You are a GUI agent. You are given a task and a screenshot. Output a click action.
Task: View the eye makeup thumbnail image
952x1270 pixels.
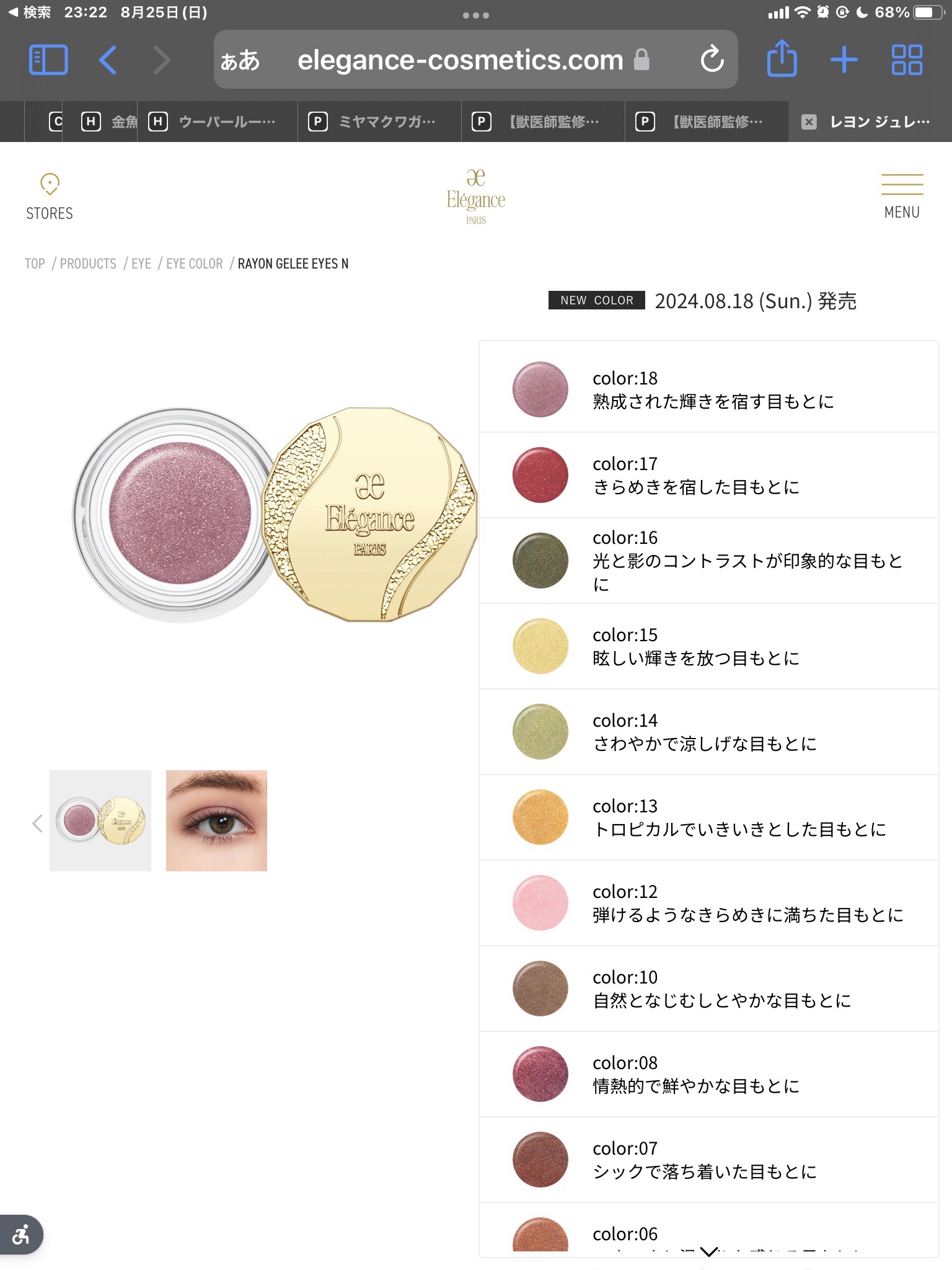216,820
